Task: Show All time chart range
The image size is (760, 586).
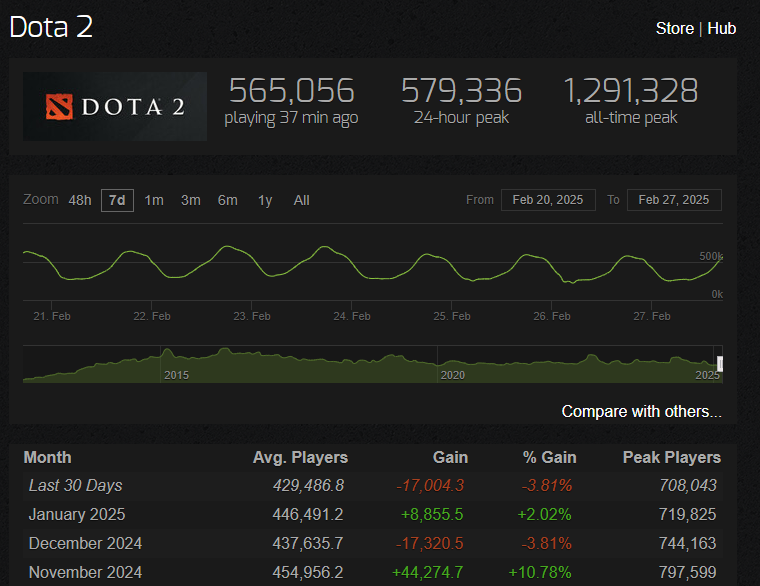Action: point(301,200)
